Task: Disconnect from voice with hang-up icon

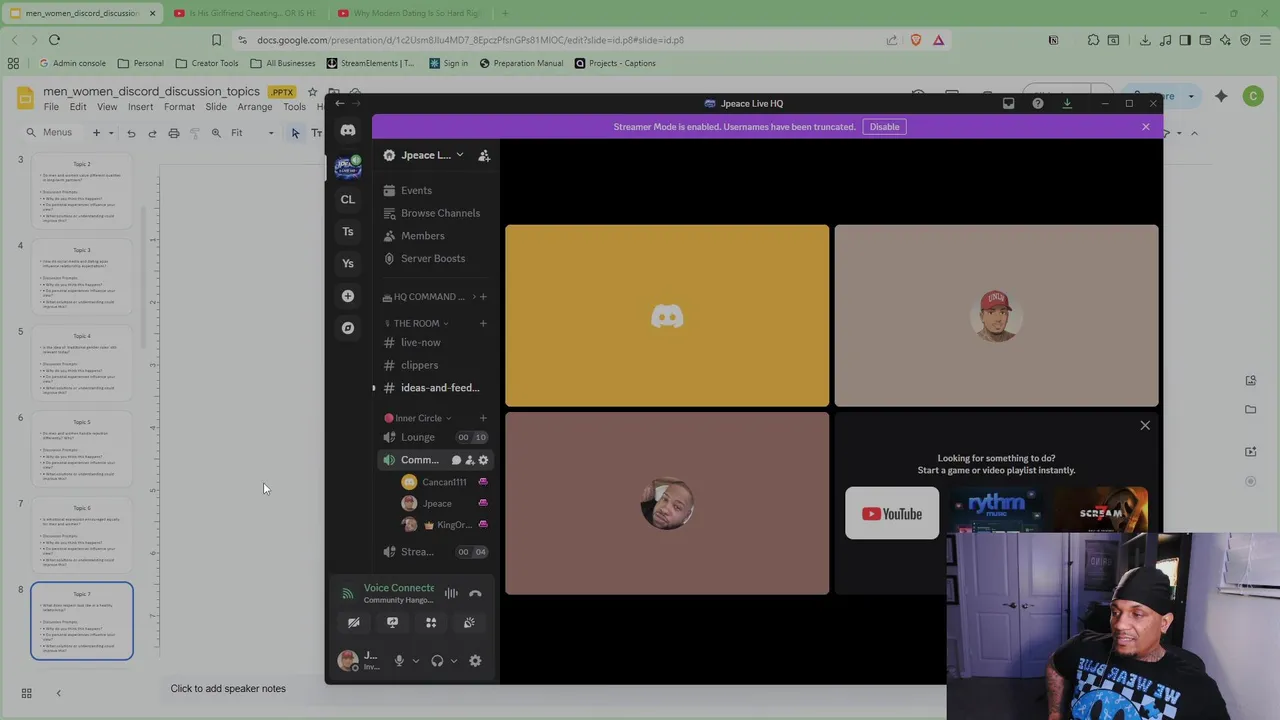Action: point(475,594)
